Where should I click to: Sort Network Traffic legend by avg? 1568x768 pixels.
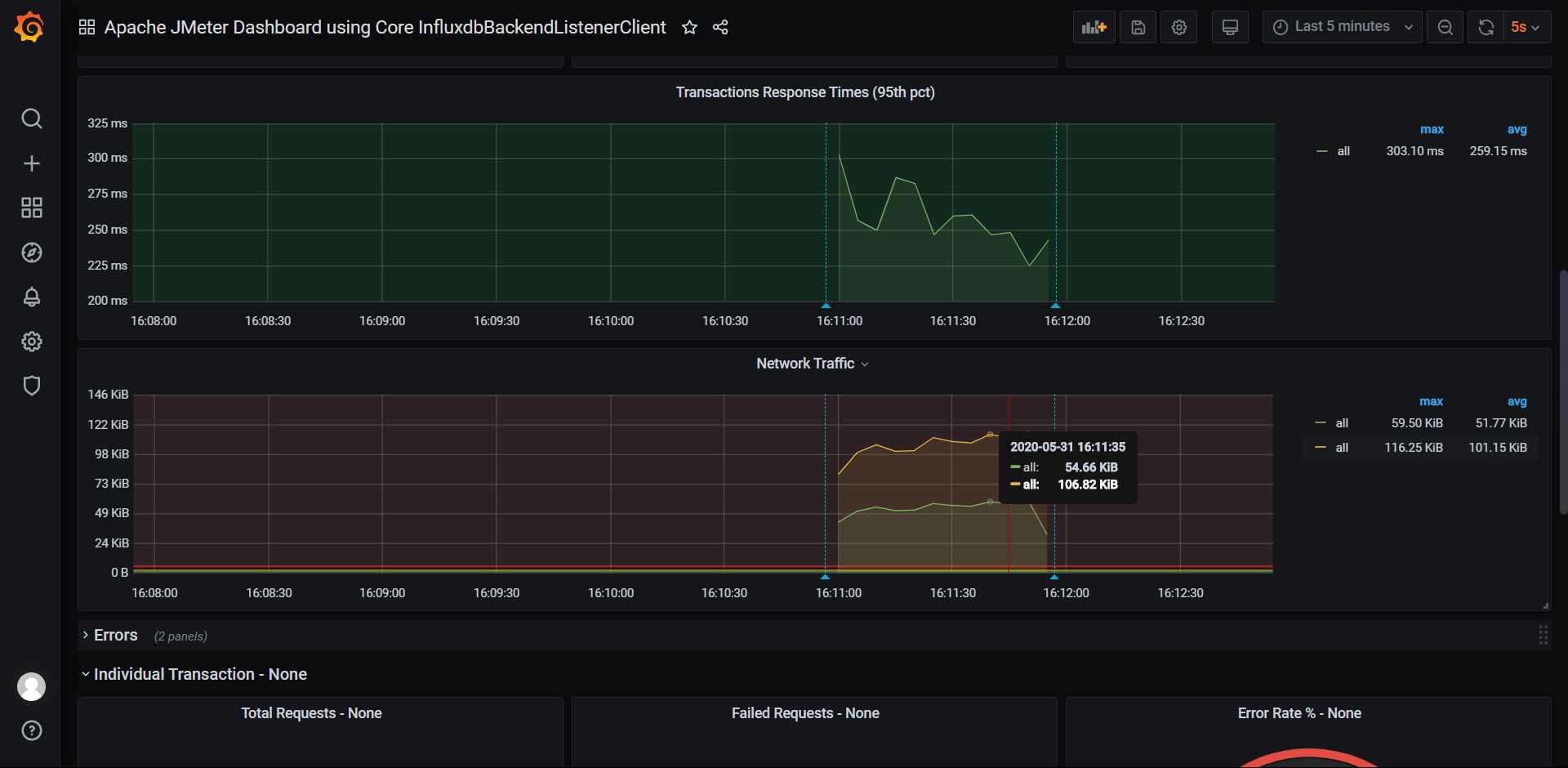[1517, 401]
